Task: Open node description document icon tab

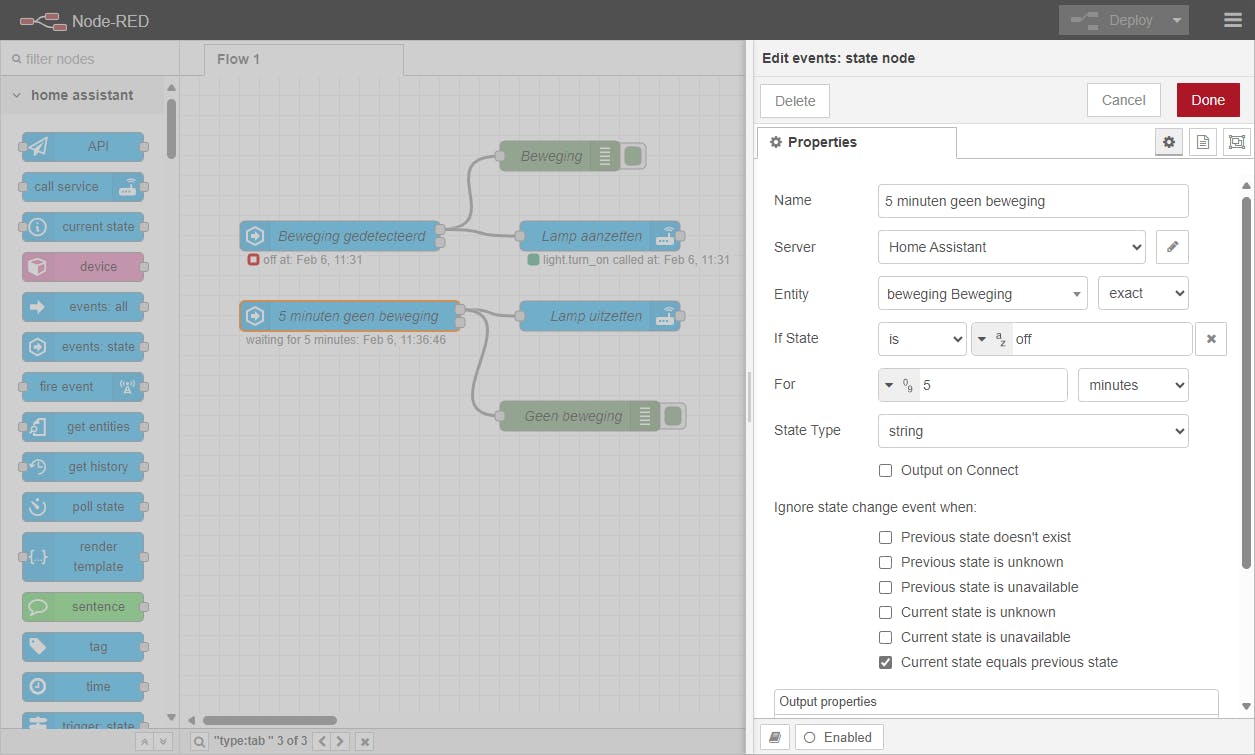Action: pyautogui.click(x=1203, y=143)
